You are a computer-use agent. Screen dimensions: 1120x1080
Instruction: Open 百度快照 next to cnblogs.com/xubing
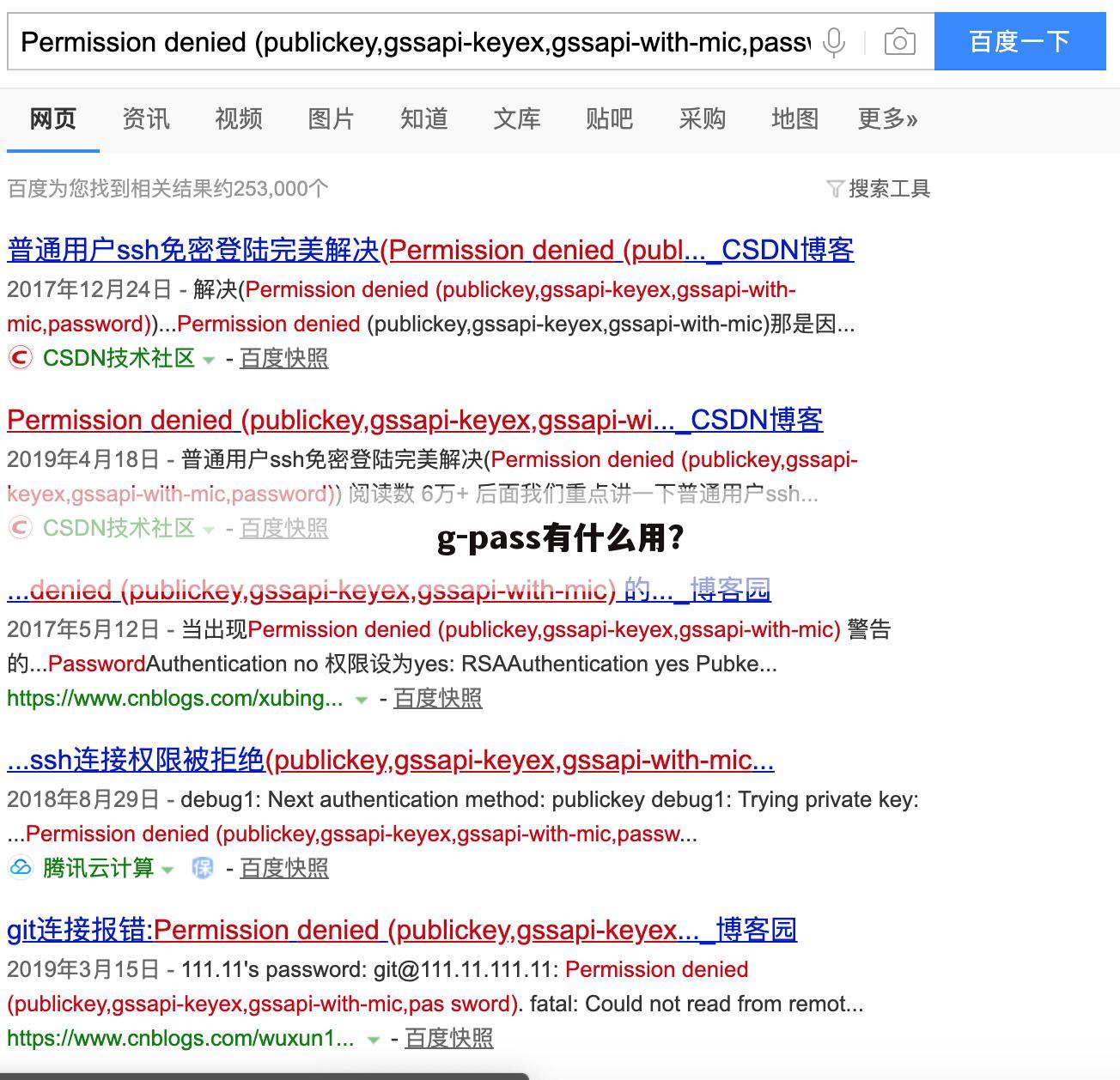point(438,698)
